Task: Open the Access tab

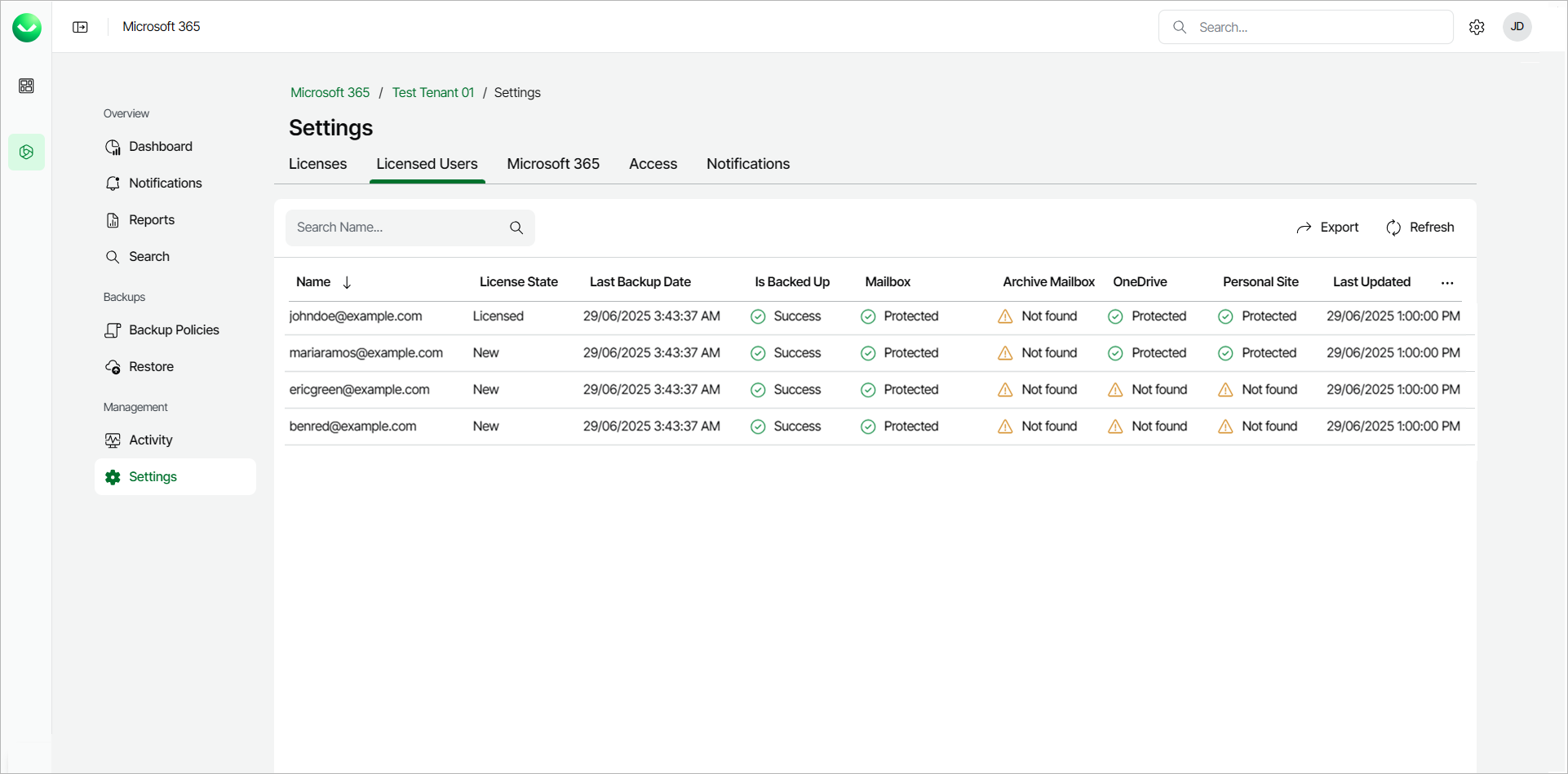Action: 653,164
